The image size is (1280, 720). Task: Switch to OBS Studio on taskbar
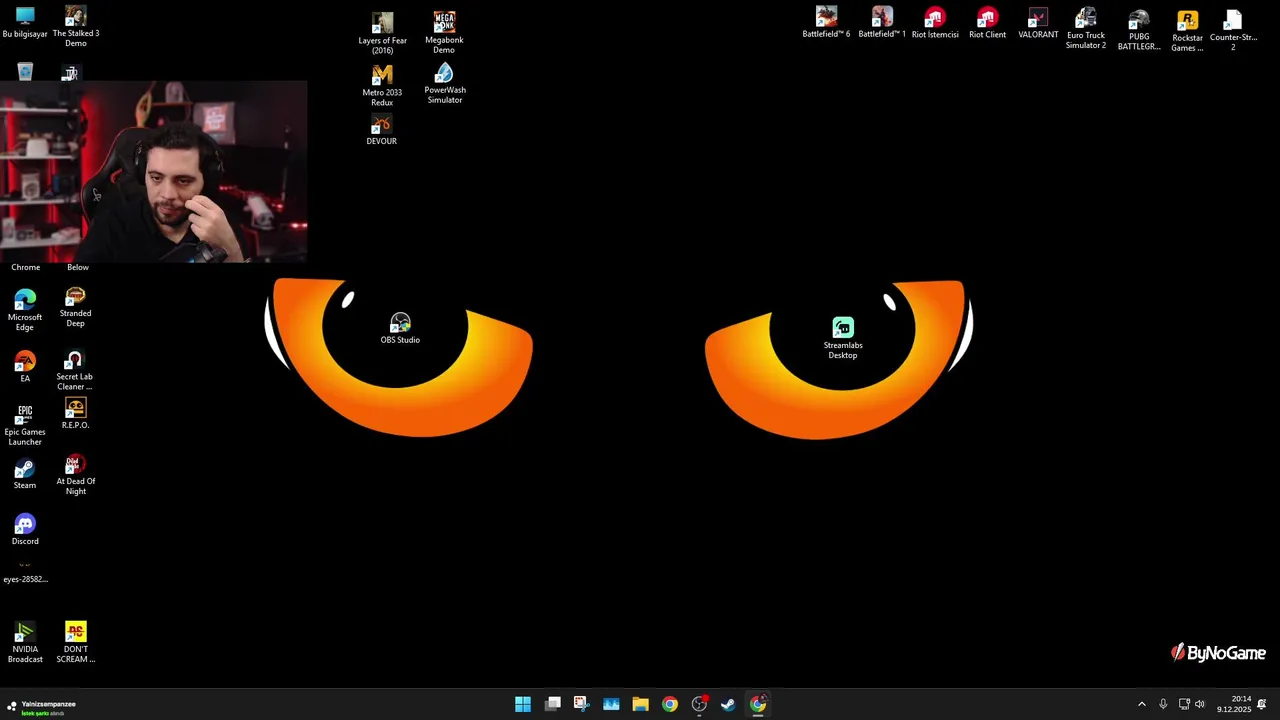[699, 704]
